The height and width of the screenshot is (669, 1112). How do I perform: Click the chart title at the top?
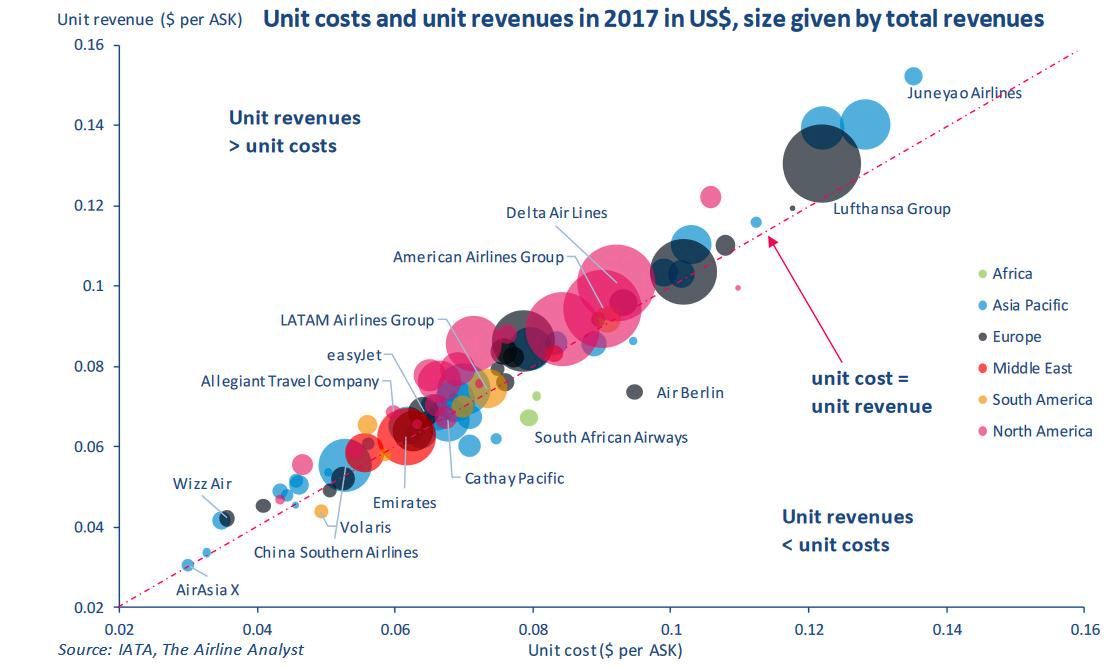pos(653,19)
